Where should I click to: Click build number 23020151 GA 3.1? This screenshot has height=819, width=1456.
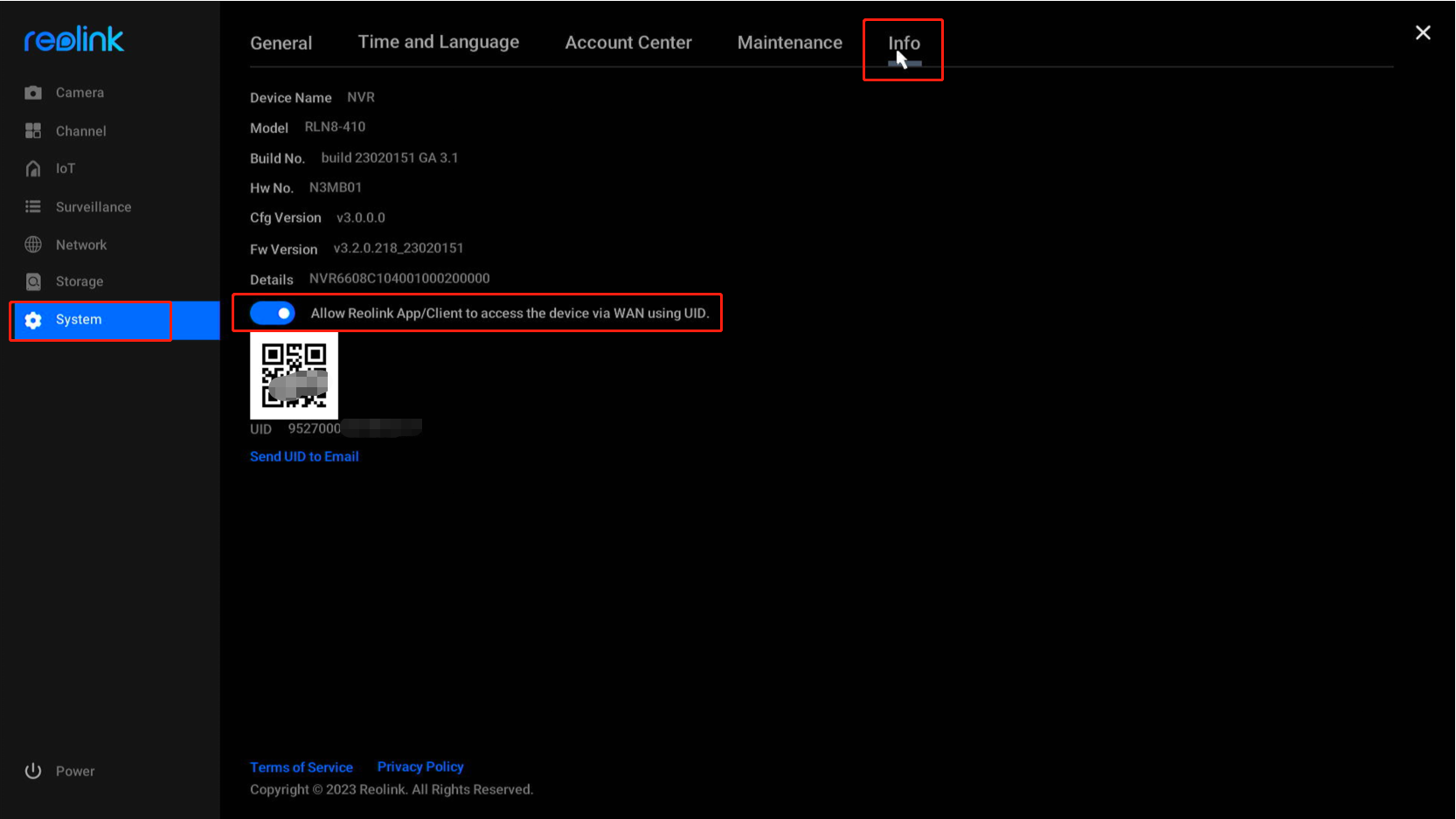(x=390, y=157)
